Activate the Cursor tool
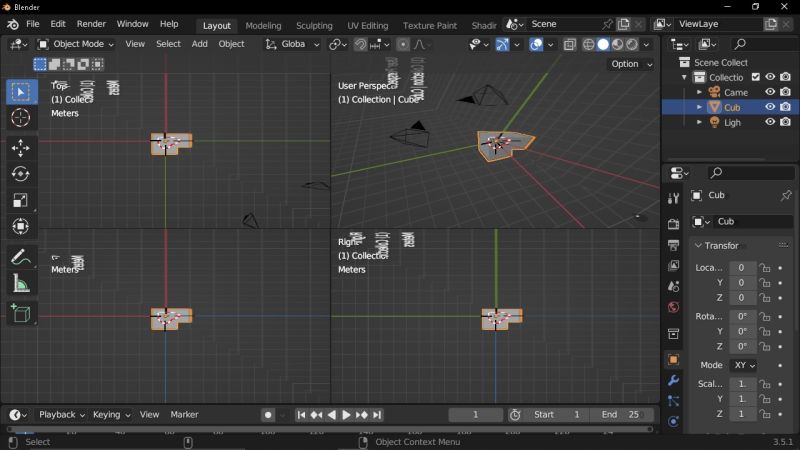Image resolution: width=800 pixels, height=450 pixels. (x=21, y=118)
